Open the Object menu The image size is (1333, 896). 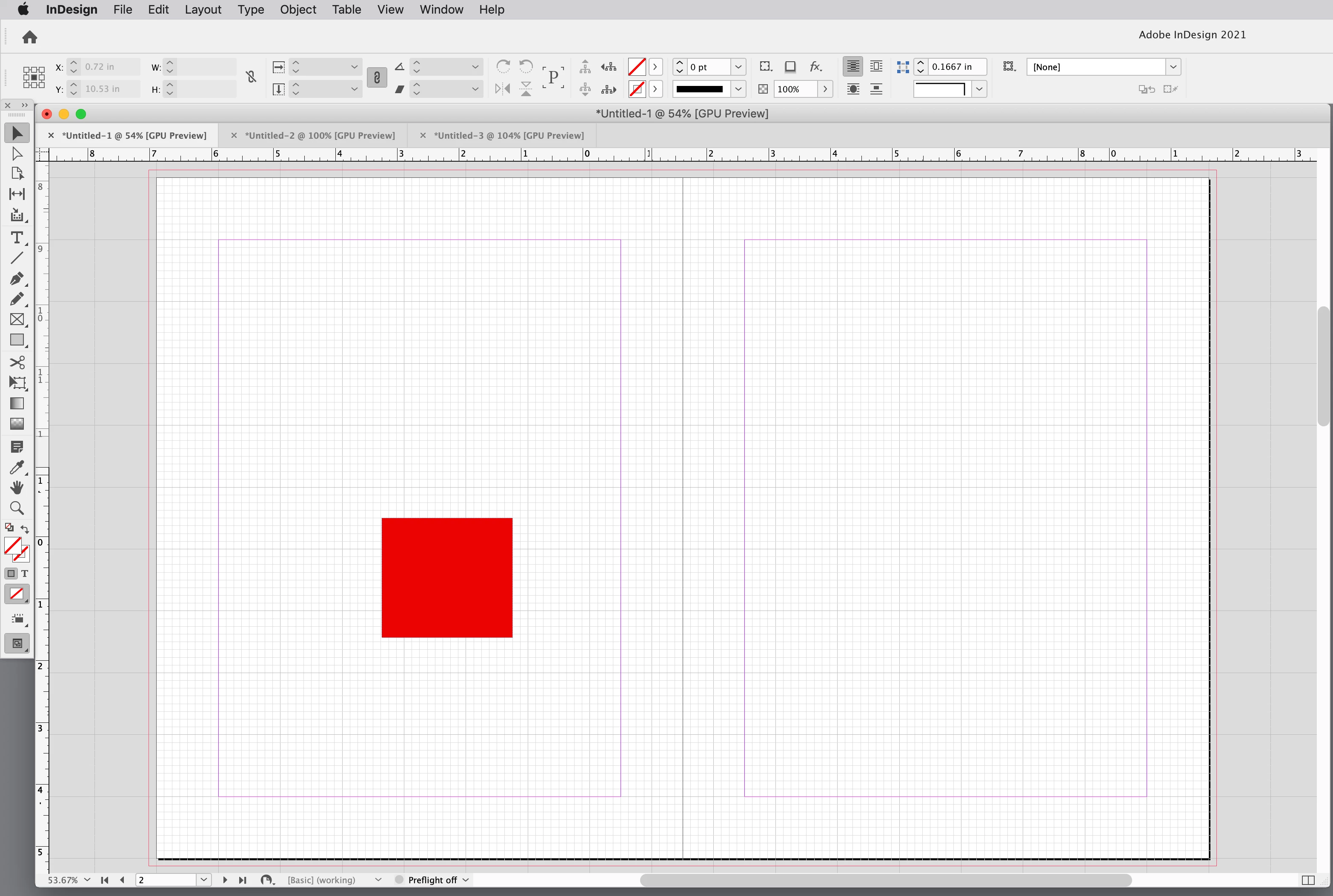tap(297, 10)
